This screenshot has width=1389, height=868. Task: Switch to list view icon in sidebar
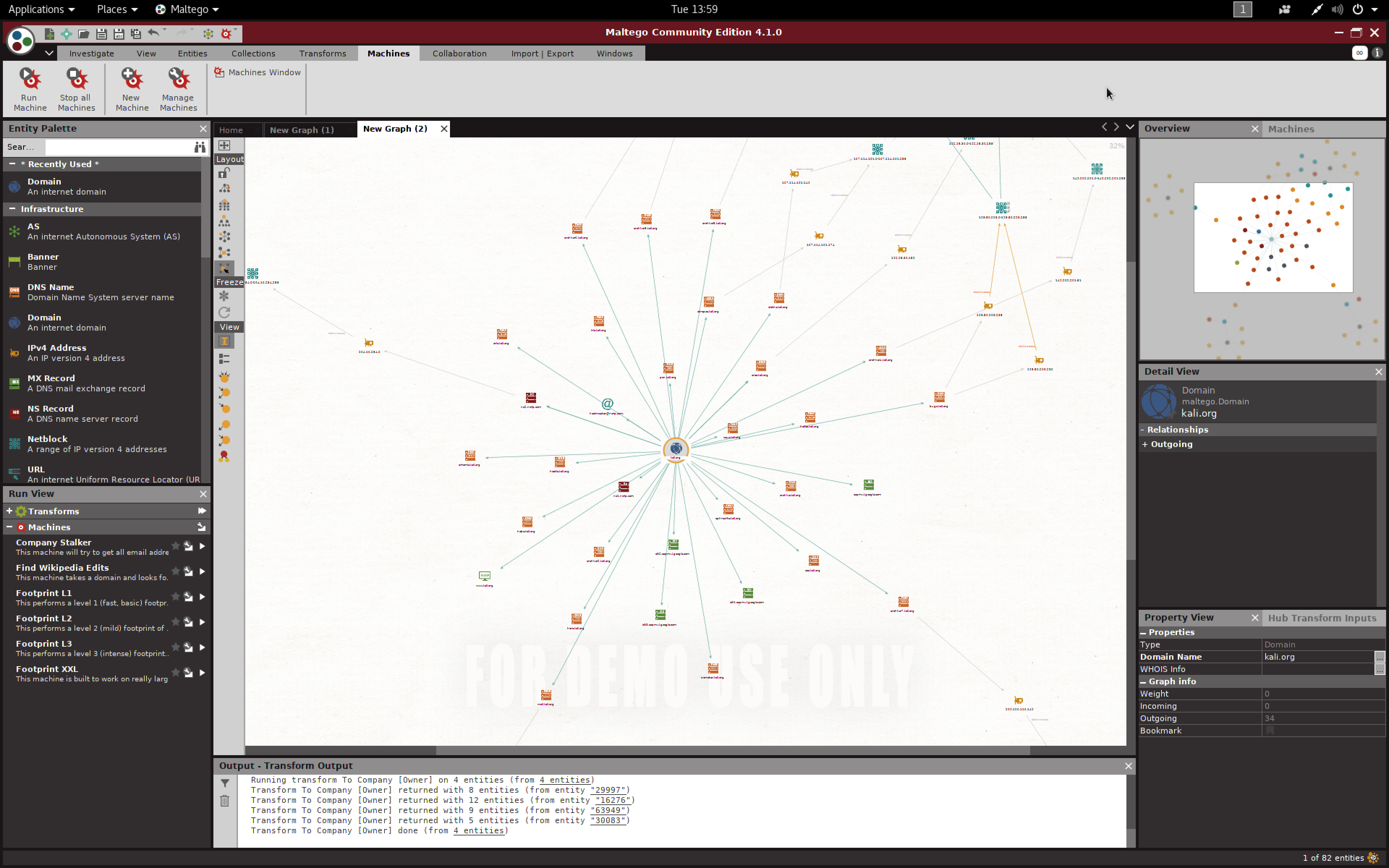point(224,359)
